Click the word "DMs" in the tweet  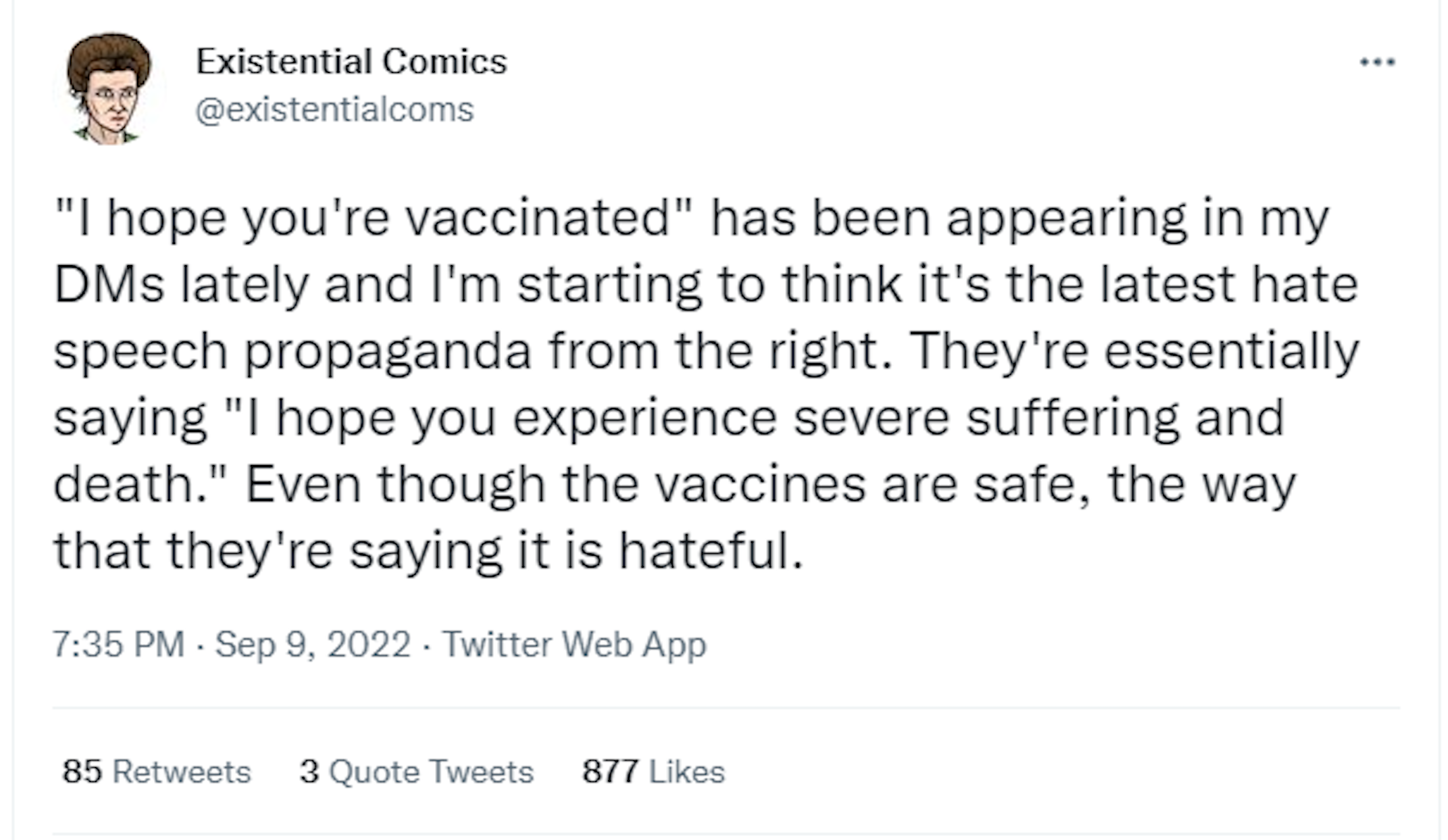tap(109, 285)
